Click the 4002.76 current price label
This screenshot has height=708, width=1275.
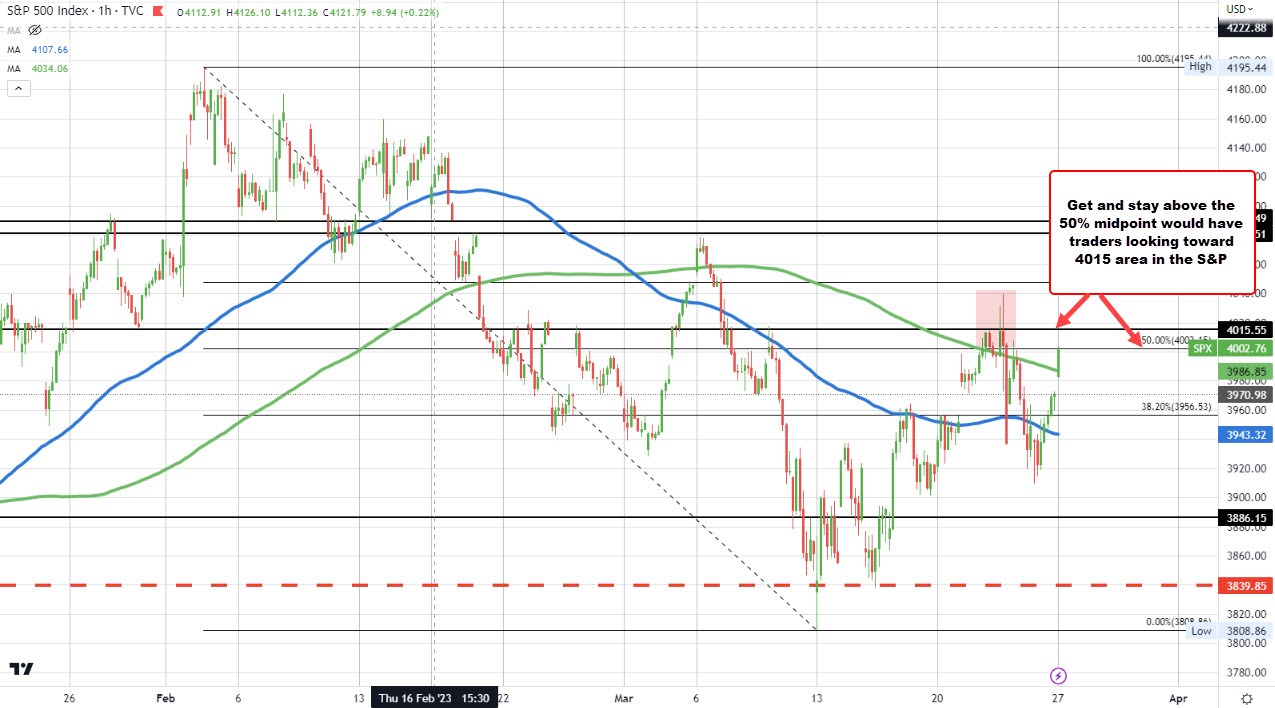click(x=1244, y=348)
